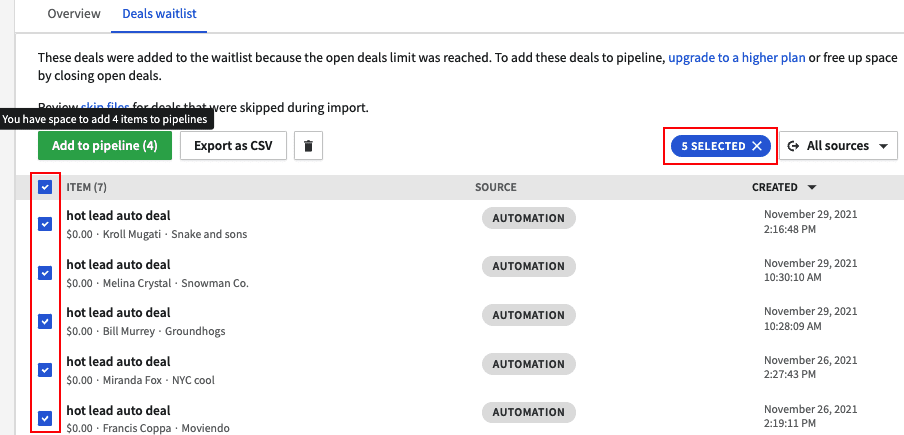This screenshot has height=435, width=904.
Task: Sort by the CREATED column header
Action: (x=775, y=187)
